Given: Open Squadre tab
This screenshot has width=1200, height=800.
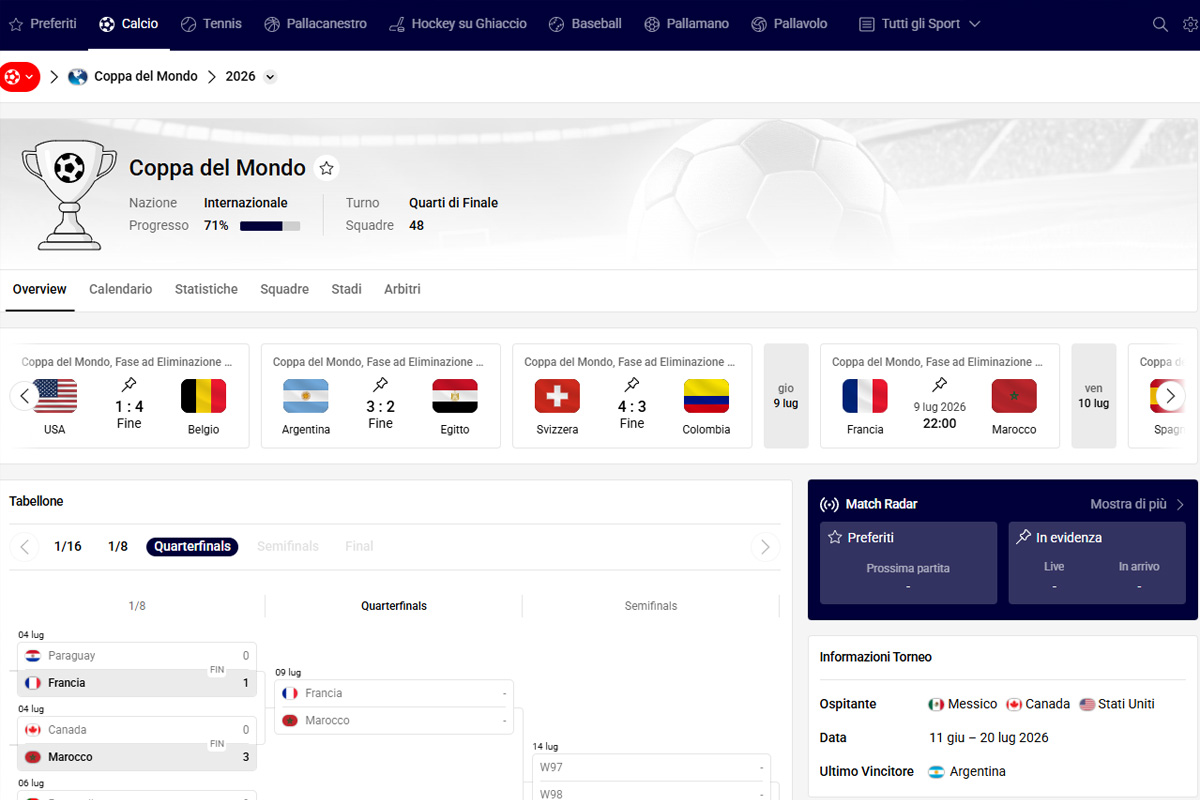Looking at the screenshot, I should pyautogui.click(x=285, y=289).
